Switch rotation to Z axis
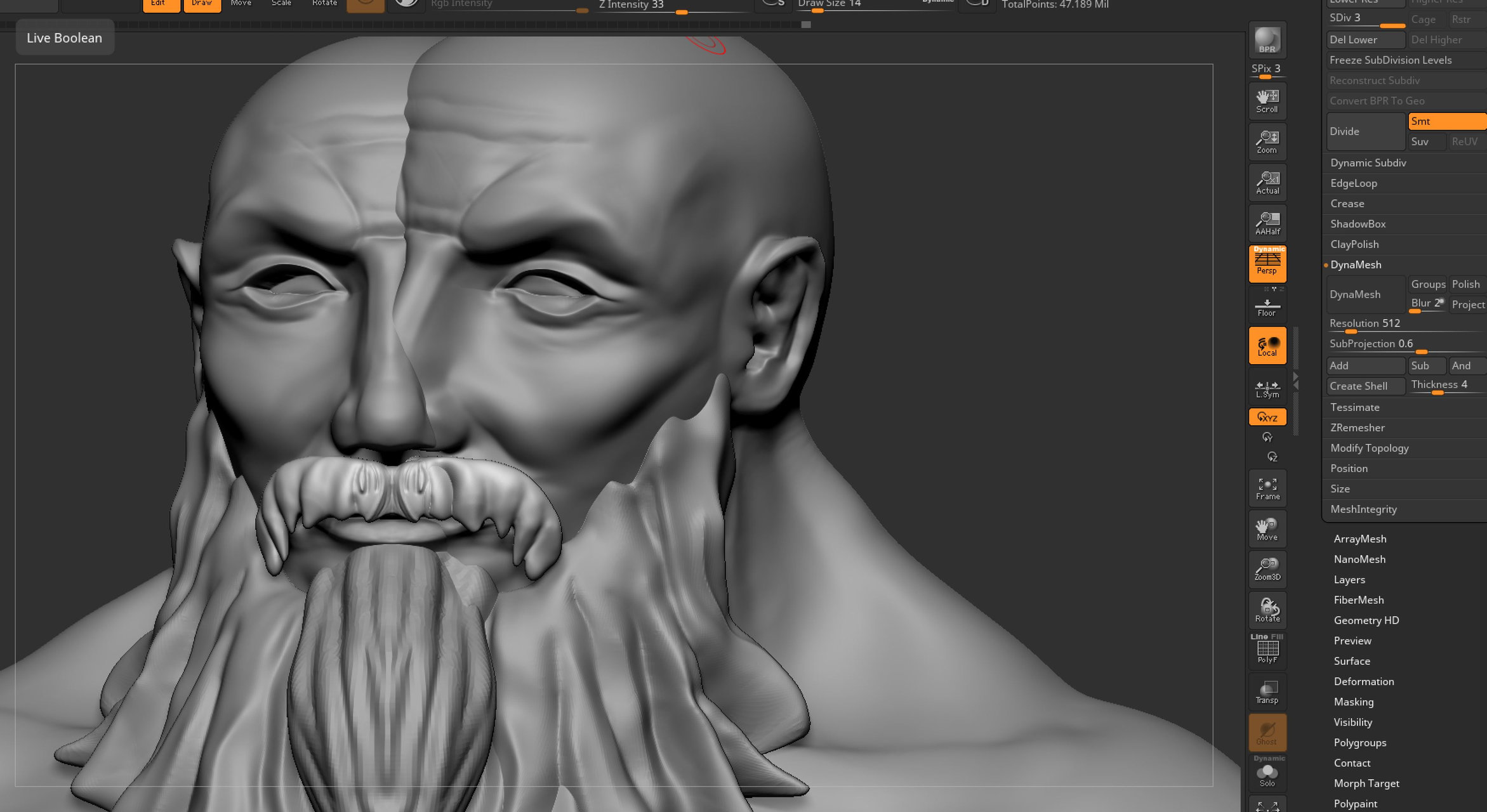1487x812 pixels. [x=1272, y=457]
